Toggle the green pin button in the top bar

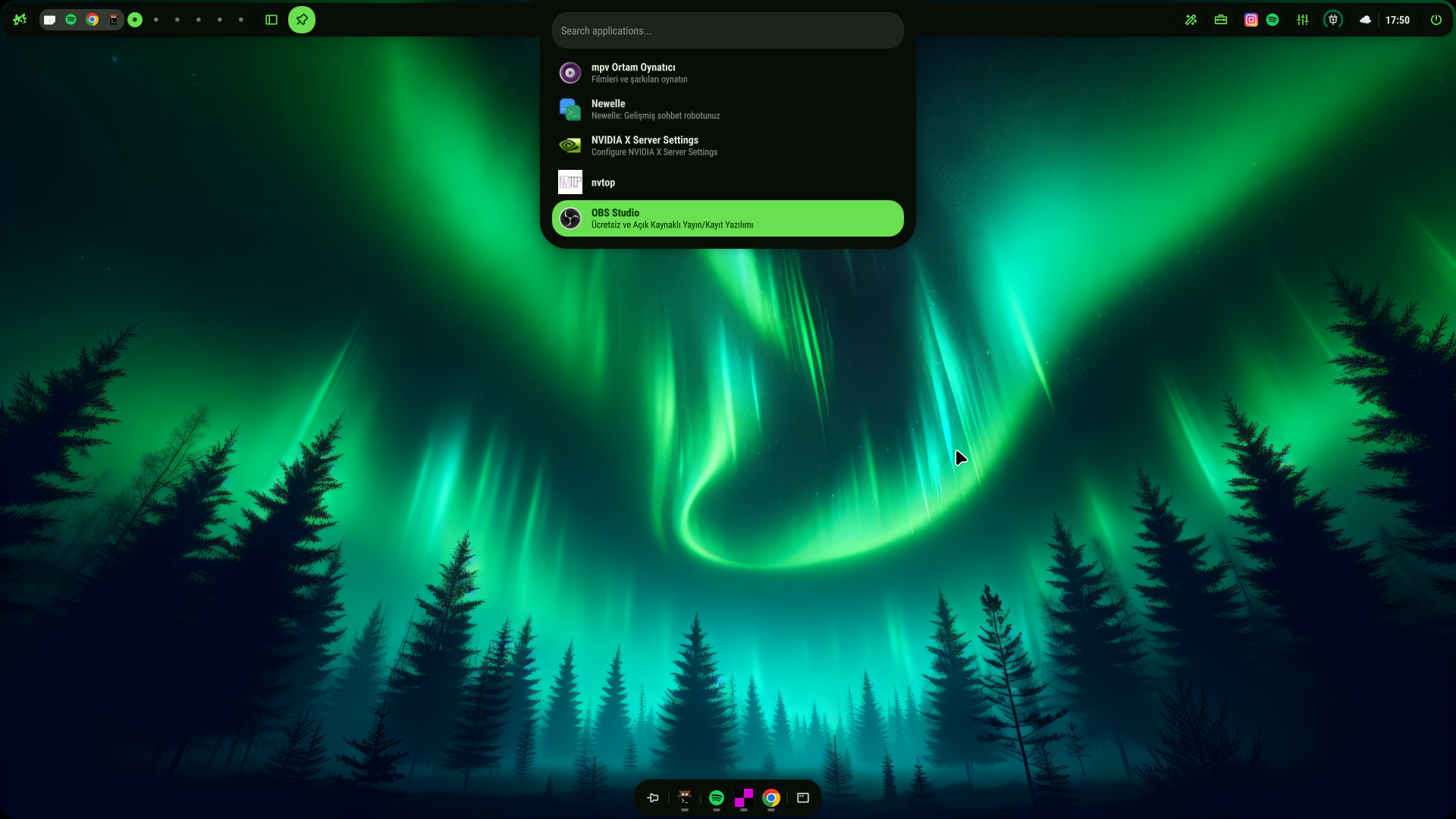[x=302, y=20]
